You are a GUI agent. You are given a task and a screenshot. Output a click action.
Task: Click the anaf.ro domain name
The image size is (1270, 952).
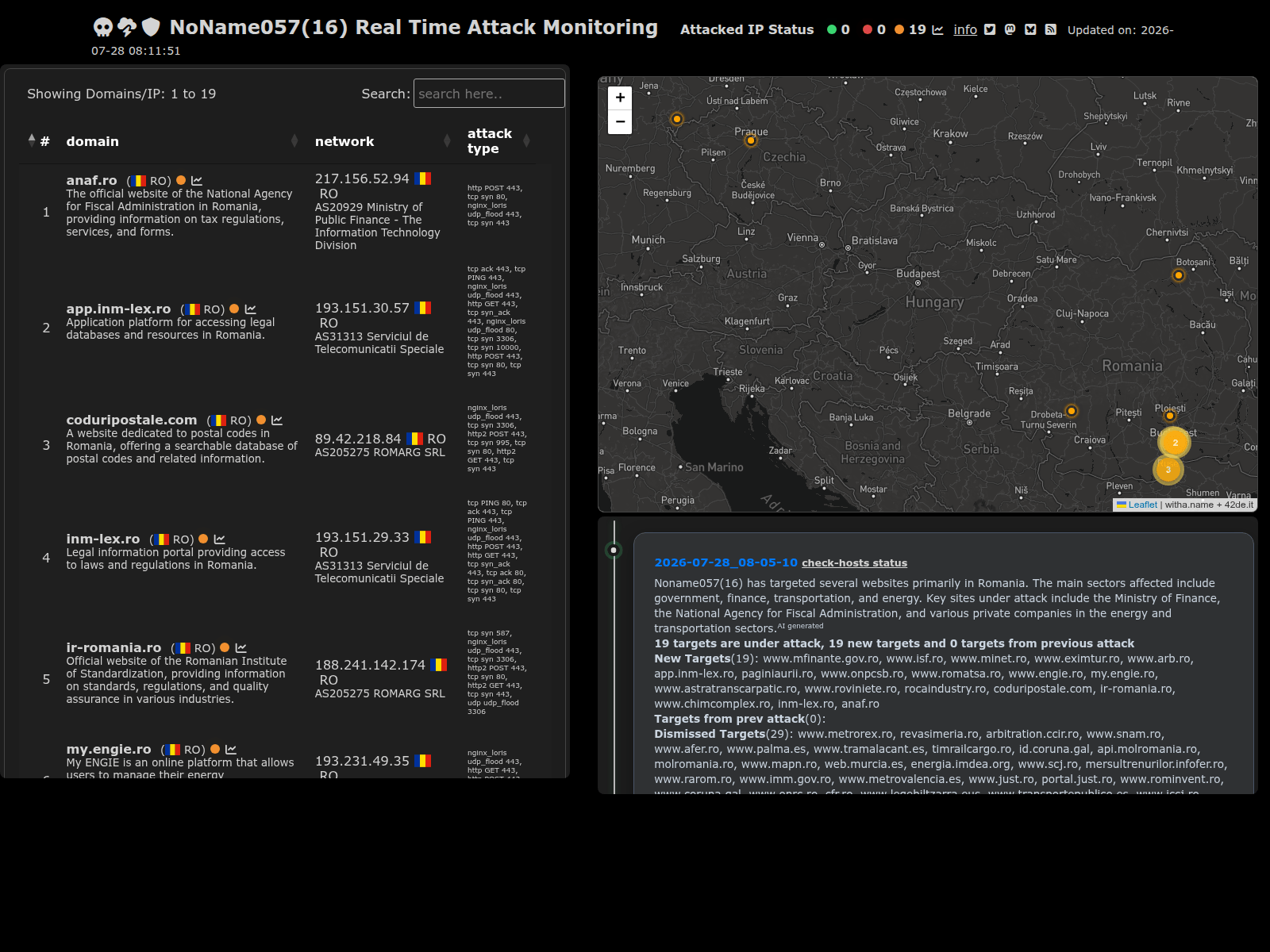click(x=91, y=181)
